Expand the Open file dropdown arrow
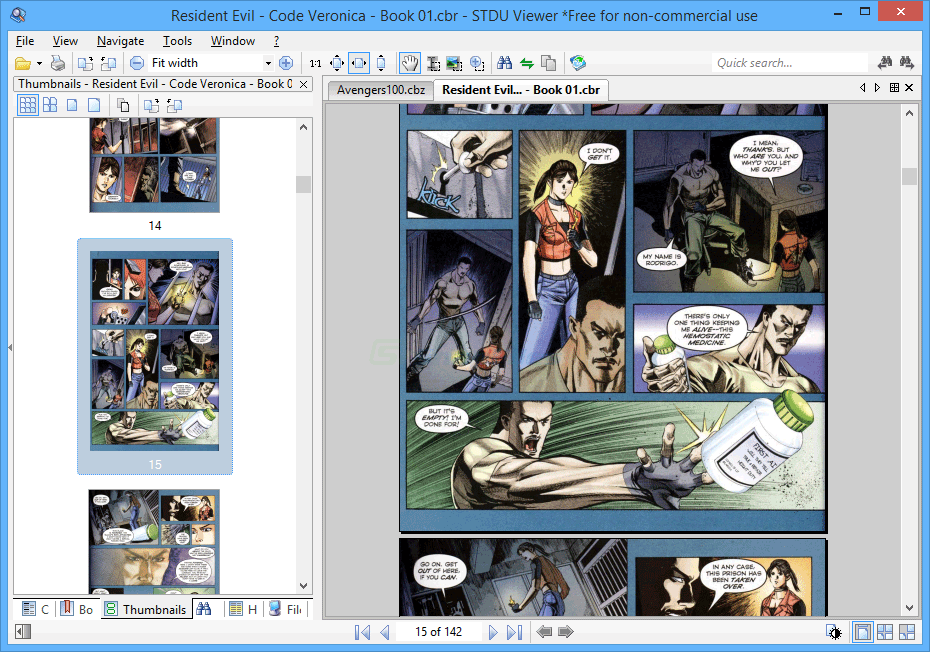This screenshot has width=930, height=652. tap(38, 63)
